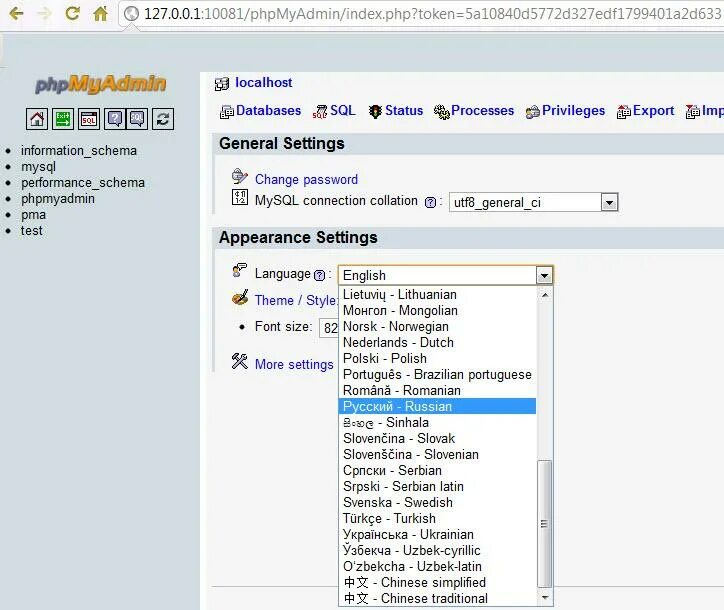Image resolution: width=724 pixels, height=610 pixels.
Task: Click the MySQL connection collation icon
Action: 240,197
